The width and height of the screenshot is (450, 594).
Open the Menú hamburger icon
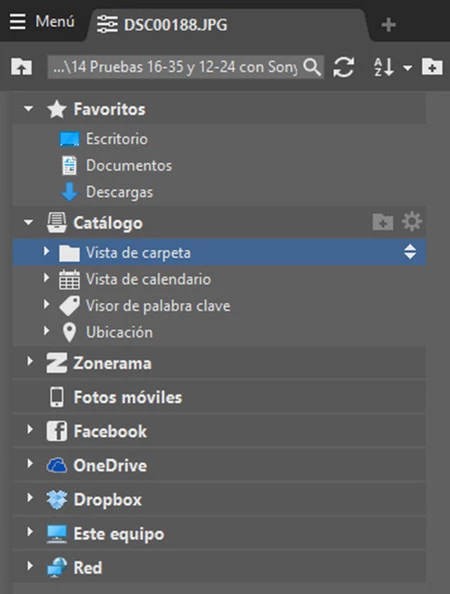17,22
